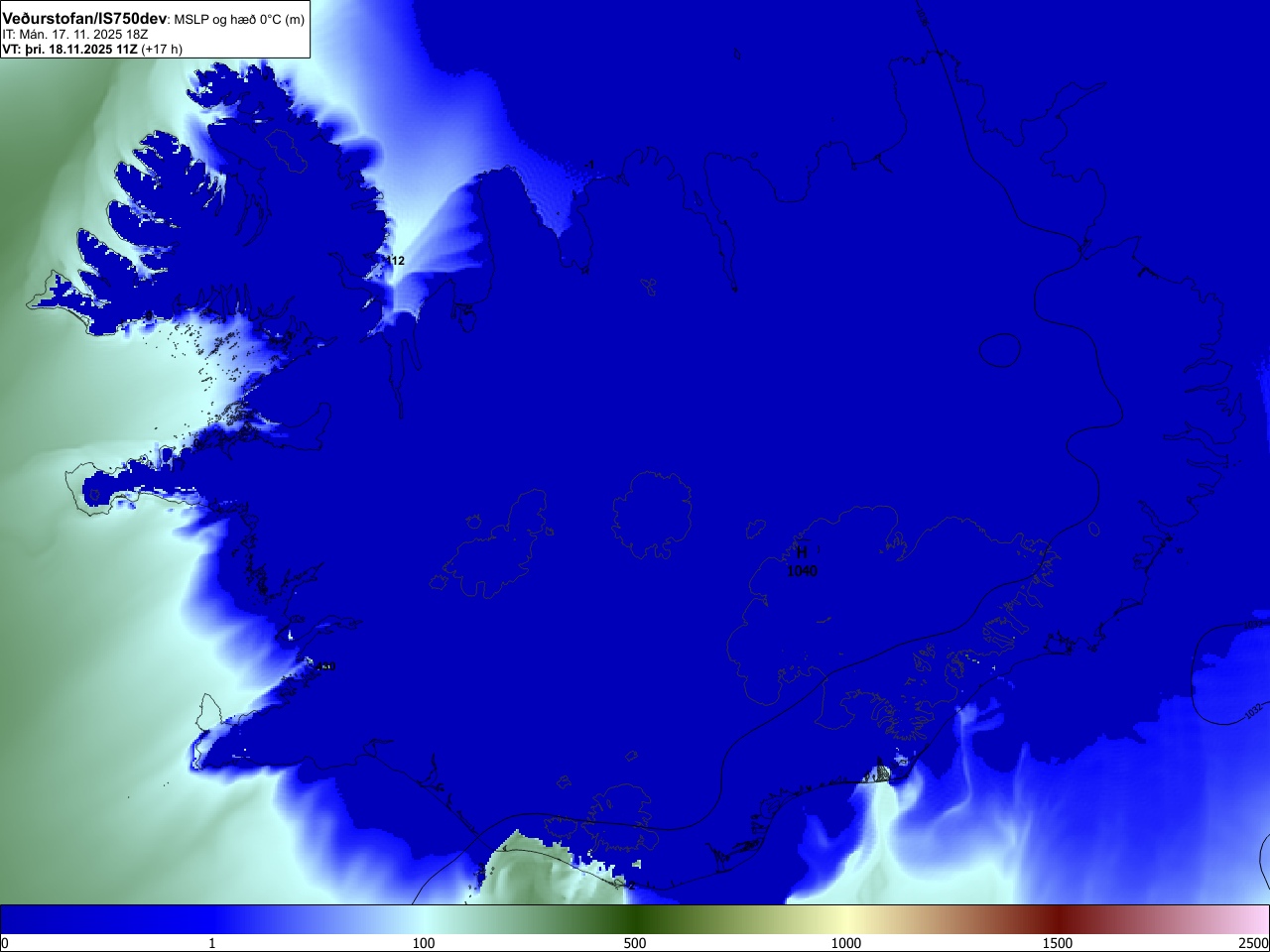Select the "1040" pressure value label

pos(802,571)
